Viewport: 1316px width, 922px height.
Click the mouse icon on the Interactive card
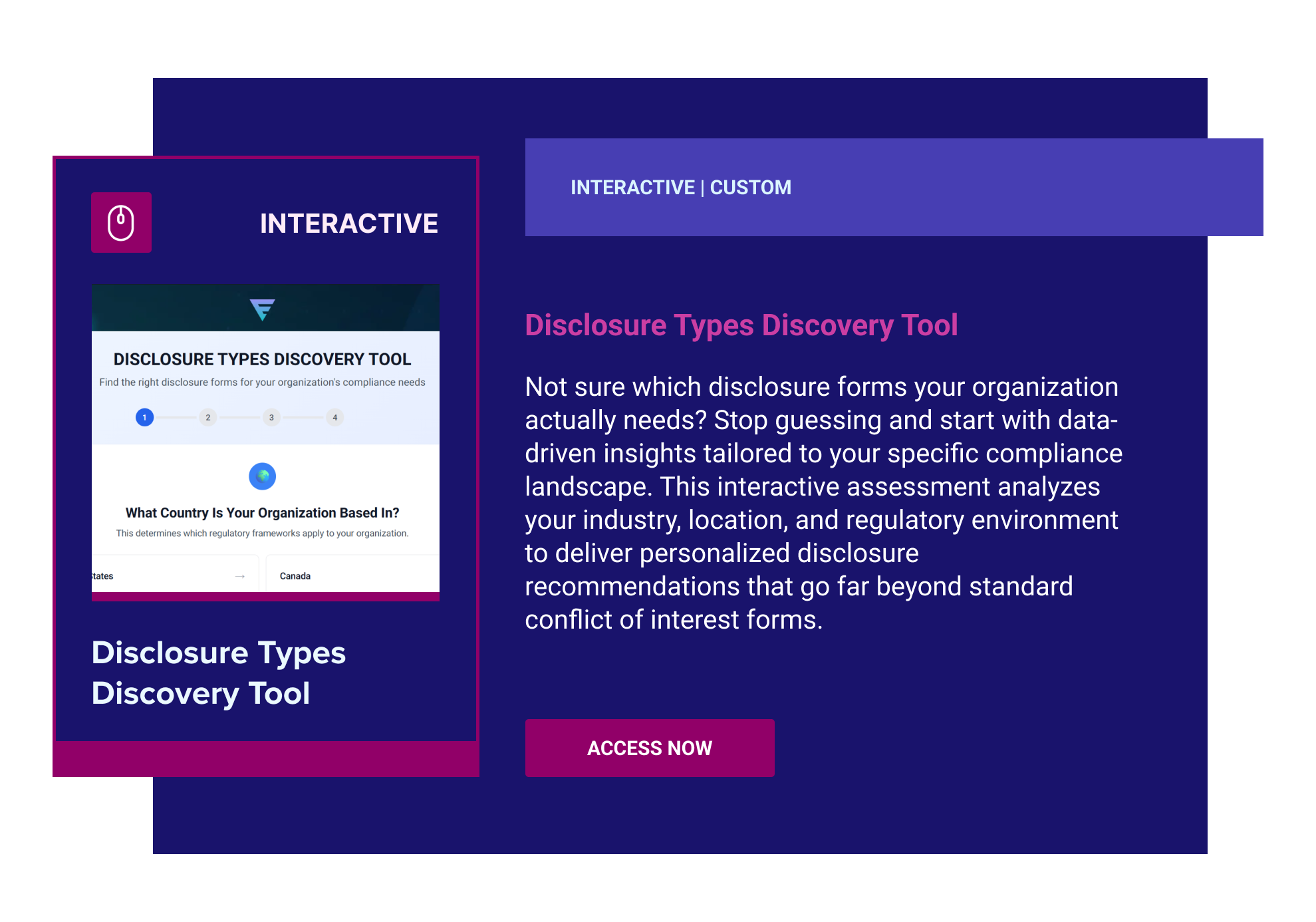121,223
